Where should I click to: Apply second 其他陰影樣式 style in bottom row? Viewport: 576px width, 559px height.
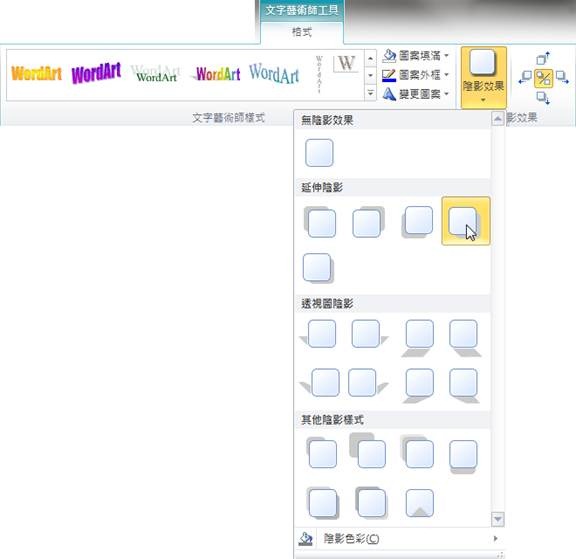[371, 502]
